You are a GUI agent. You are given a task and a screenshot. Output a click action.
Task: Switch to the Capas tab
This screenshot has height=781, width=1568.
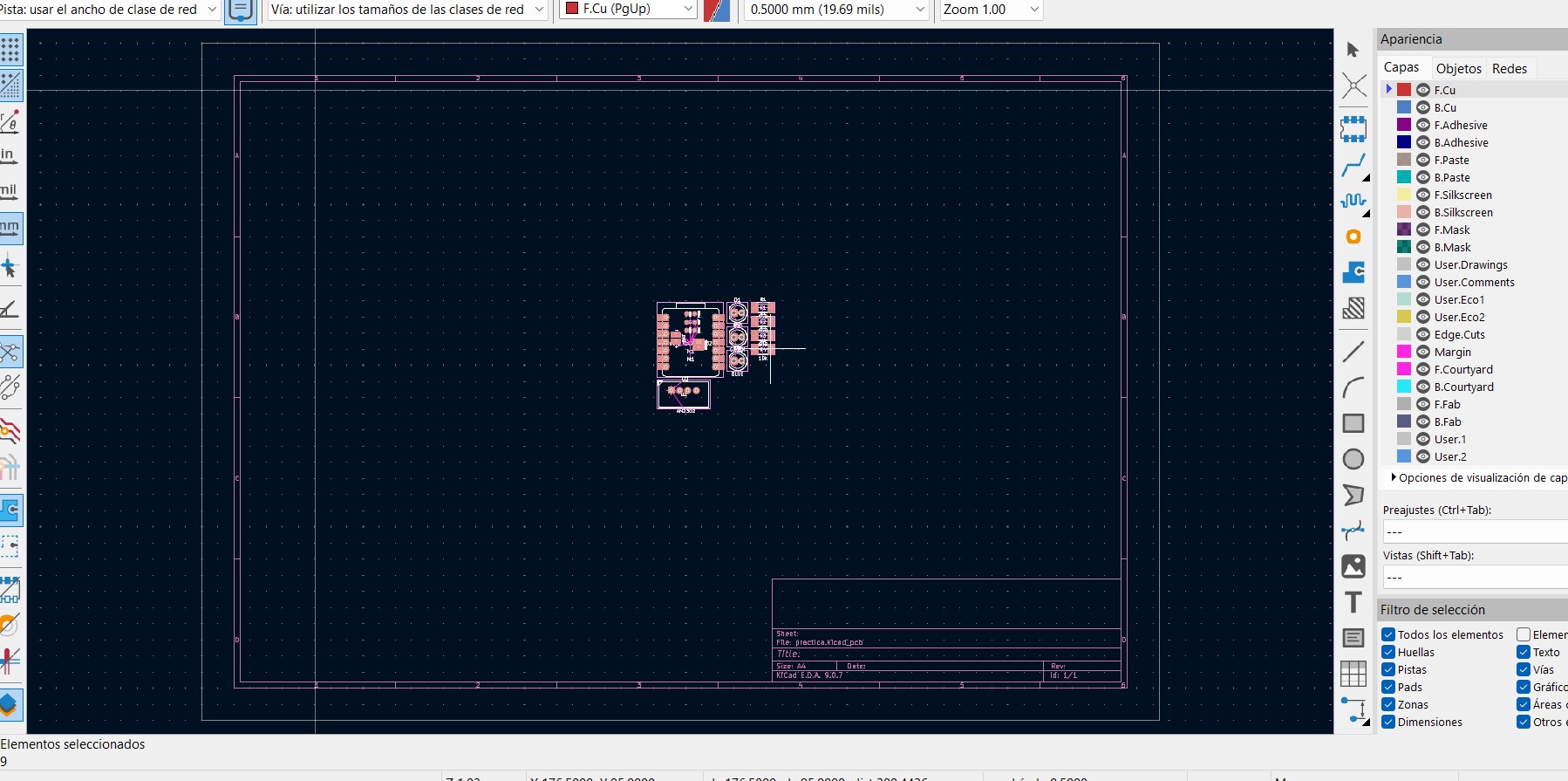tap(1401, 68)
